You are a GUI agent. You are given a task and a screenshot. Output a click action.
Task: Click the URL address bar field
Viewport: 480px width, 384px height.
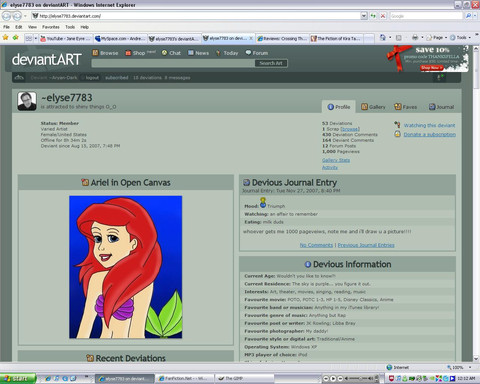tap(196, 16)
